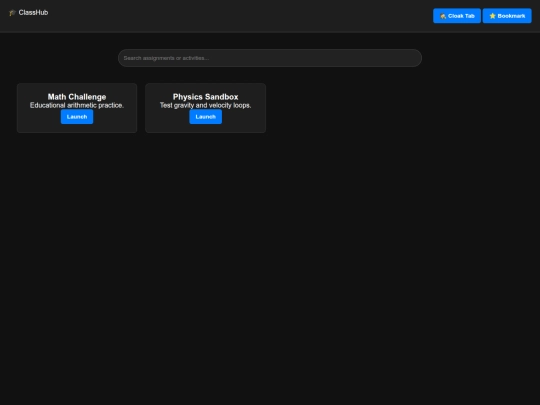
Task: Select the Math Challenge card title
Action: pos(77,97)
